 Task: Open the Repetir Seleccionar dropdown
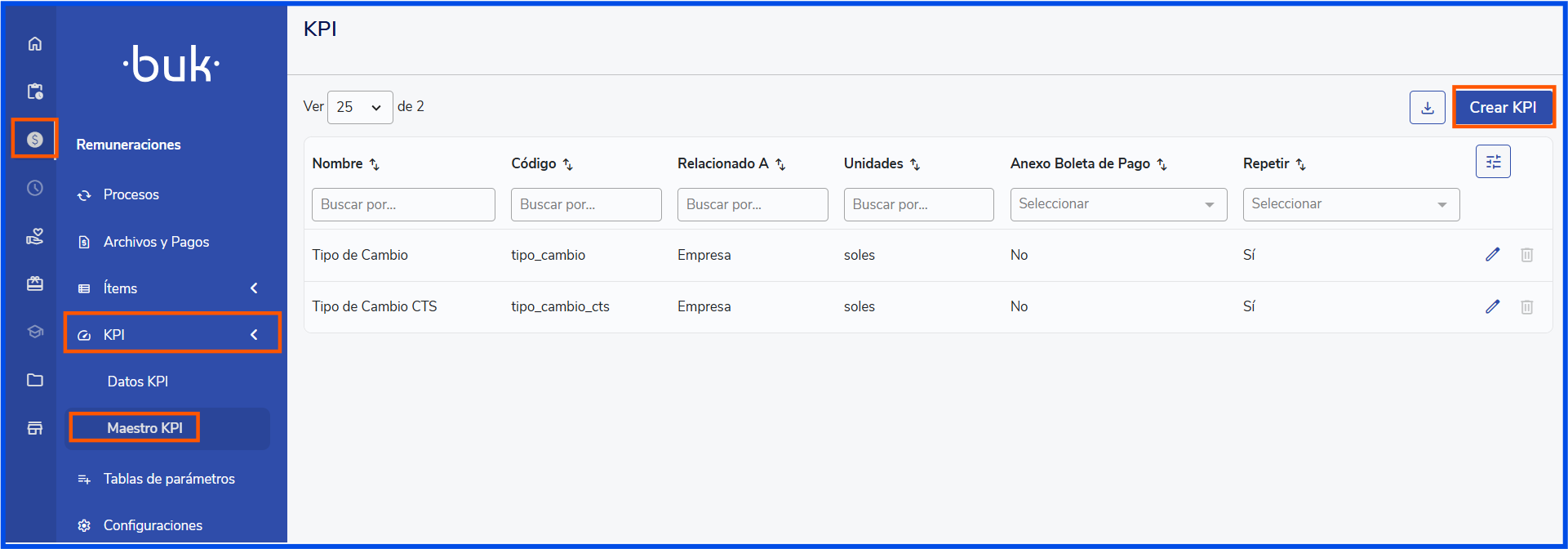pos(1350,204)
